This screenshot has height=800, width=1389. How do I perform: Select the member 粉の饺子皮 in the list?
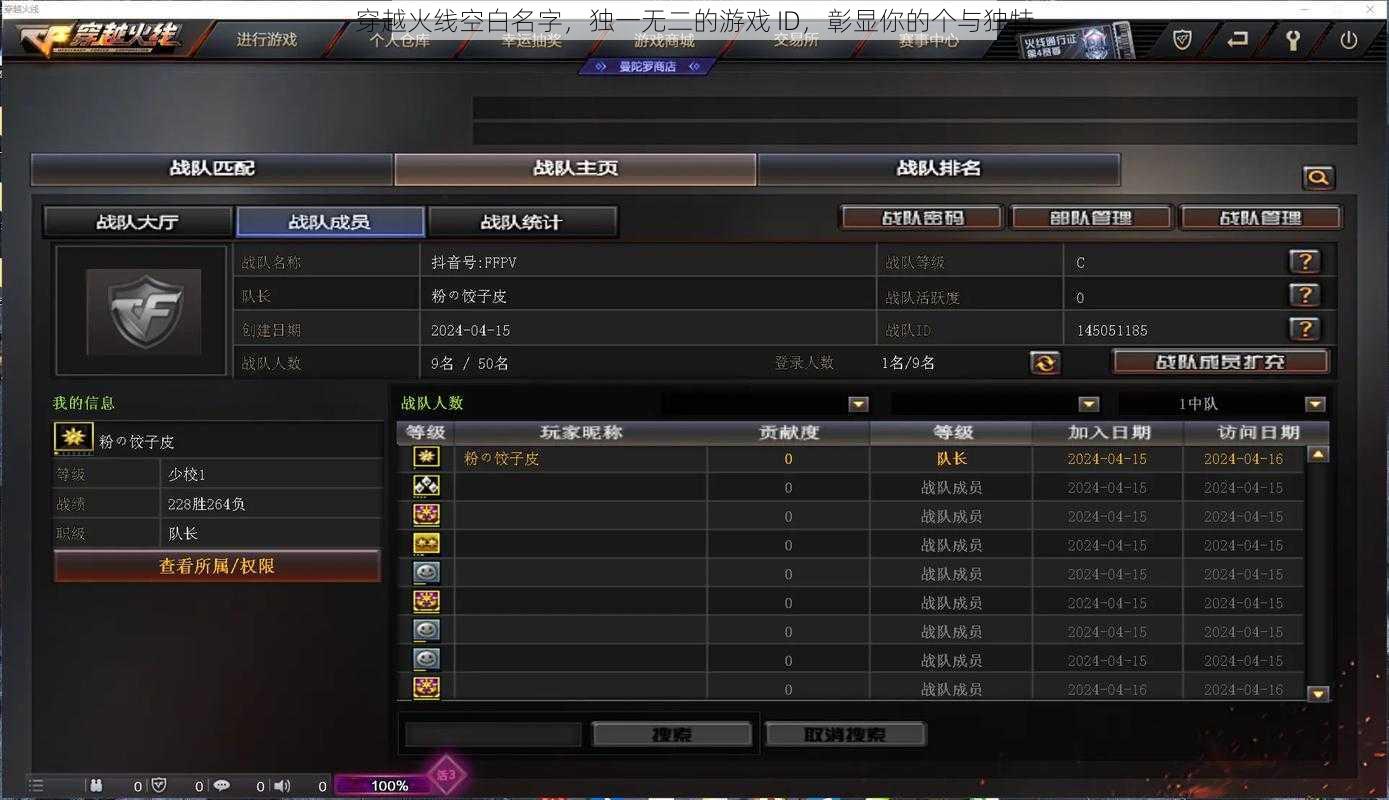tap(501, 459)
